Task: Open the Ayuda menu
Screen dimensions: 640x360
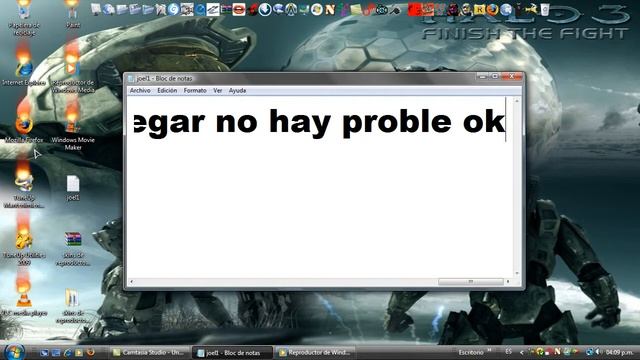Action: pyautogui.click(x=237, y=91)
